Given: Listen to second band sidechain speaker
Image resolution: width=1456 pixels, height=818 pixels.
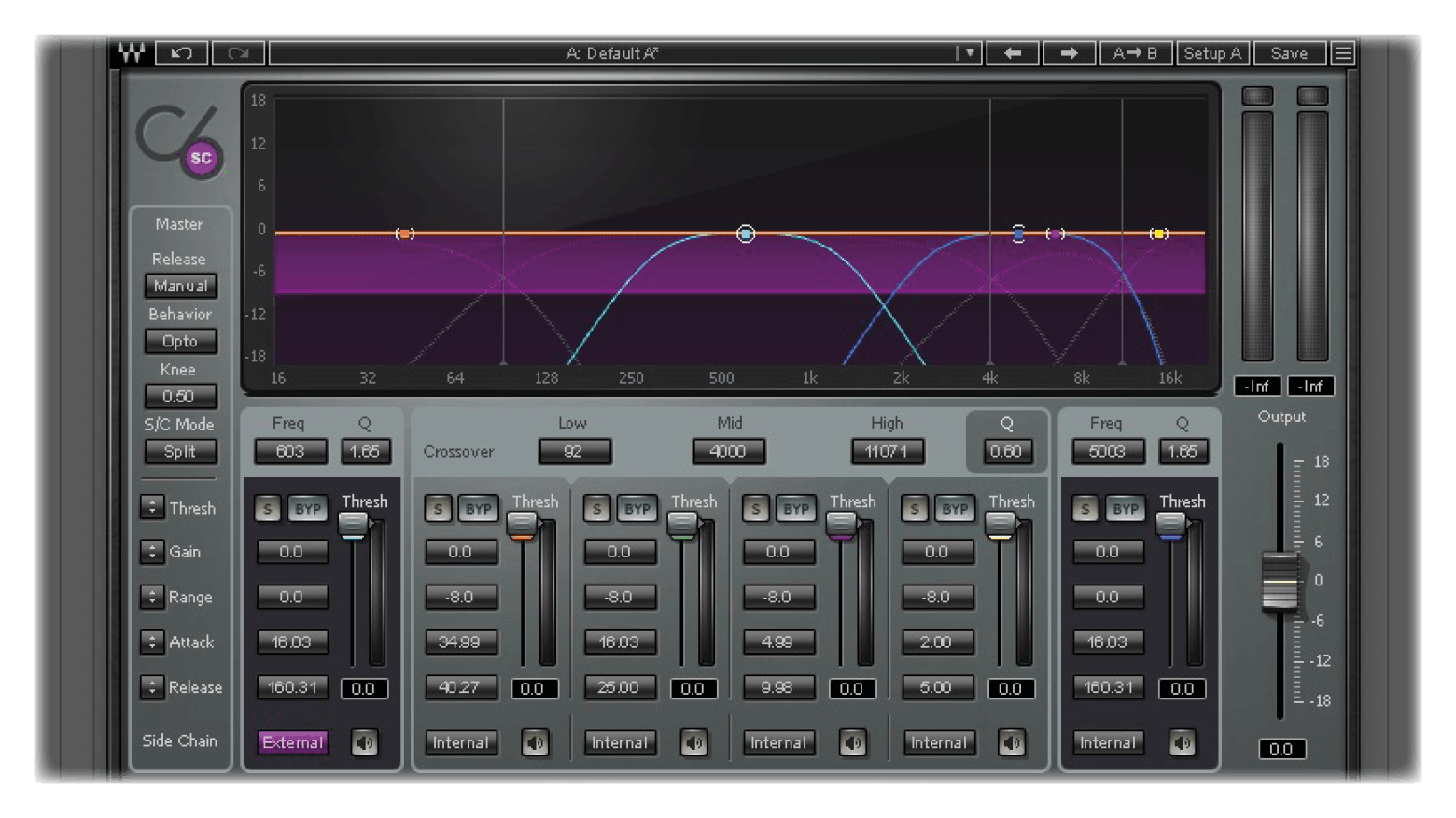Looking at the screenshot, I should click(x=693, y=742).
